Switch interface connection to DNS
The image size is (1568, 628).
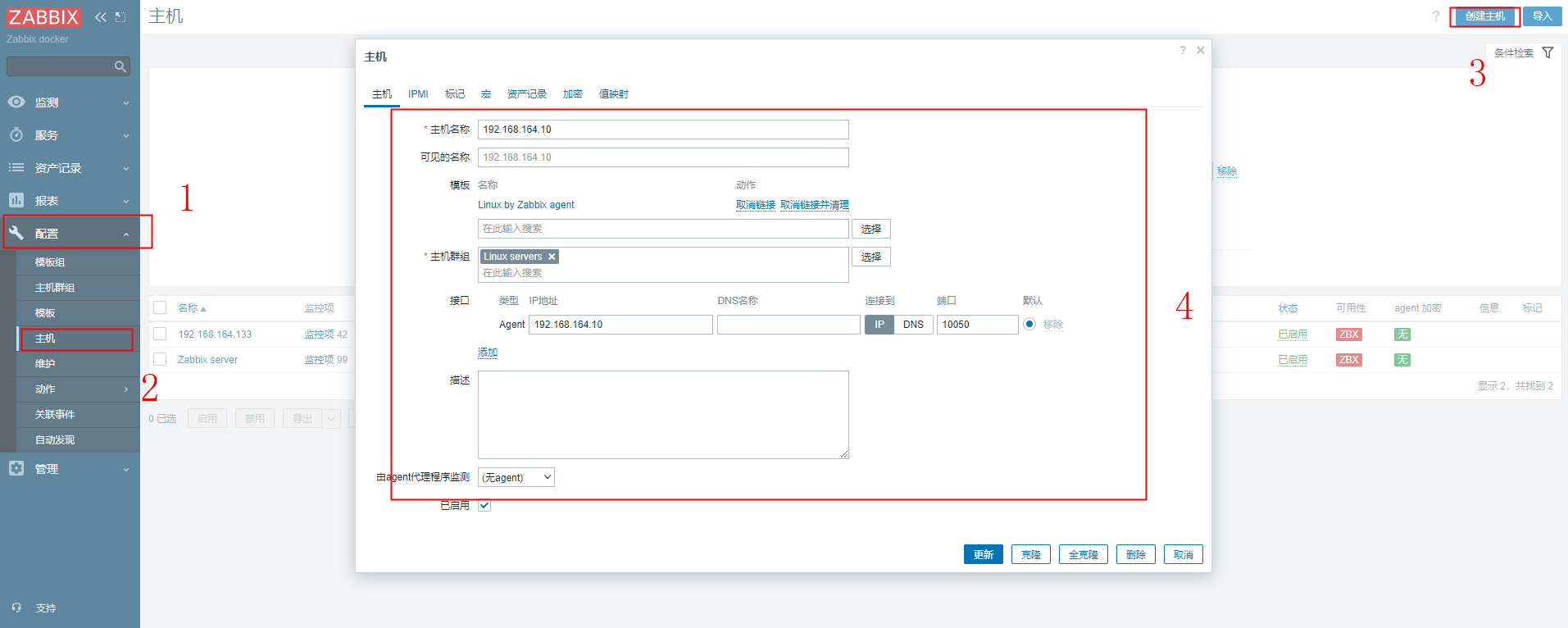click(913, 325)
